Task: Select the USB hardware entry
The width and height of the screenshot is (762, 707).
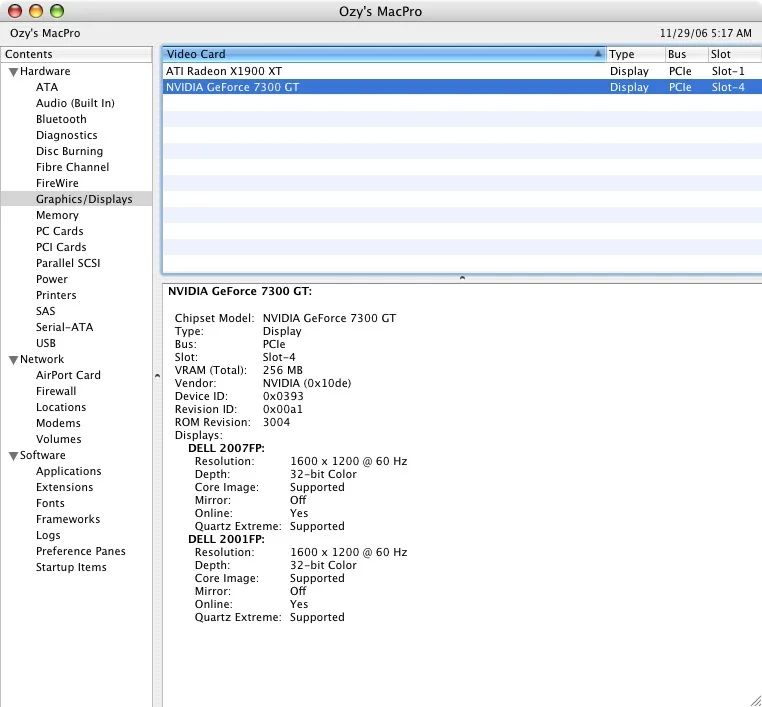Action: coord(46,343)
